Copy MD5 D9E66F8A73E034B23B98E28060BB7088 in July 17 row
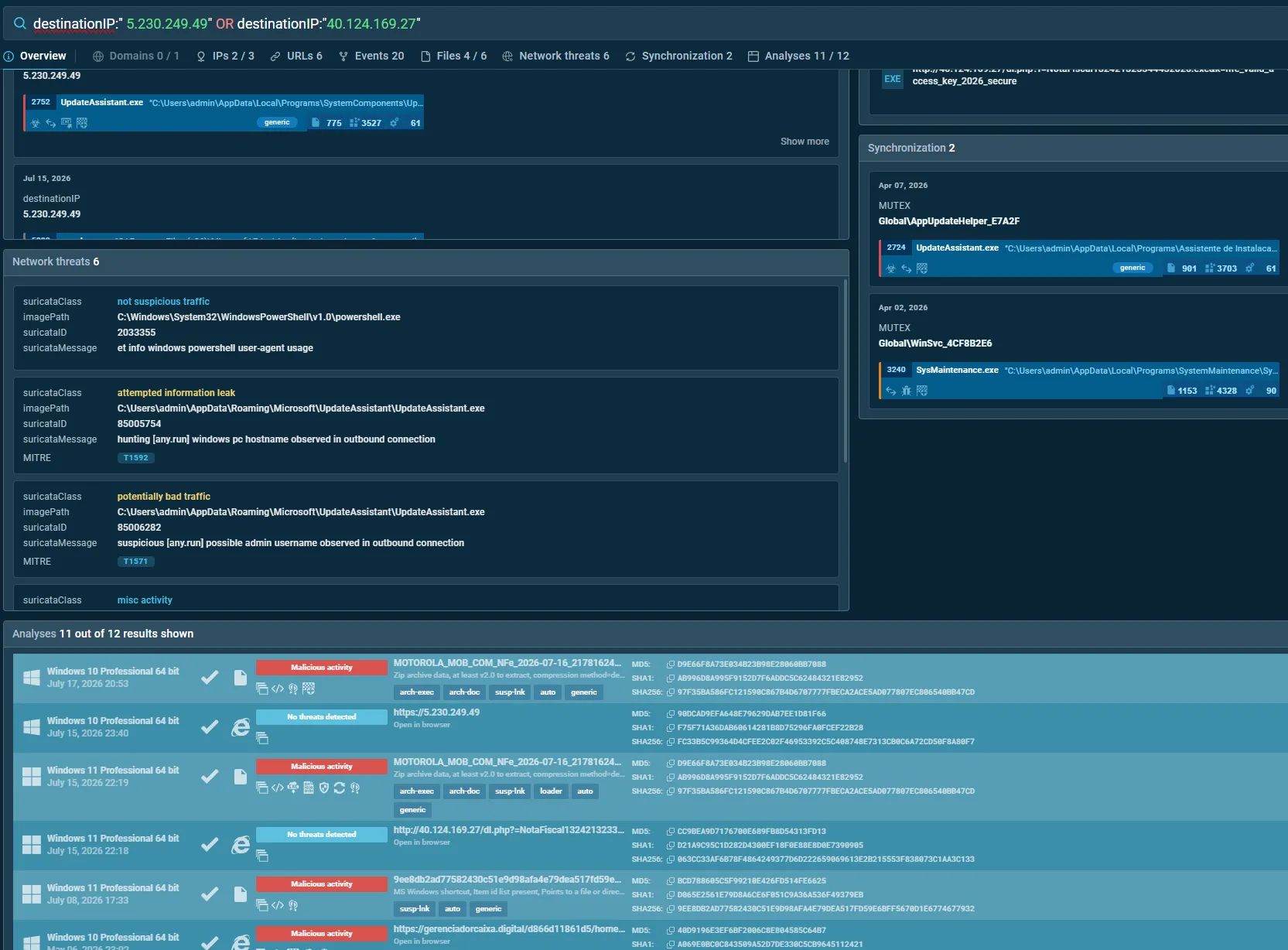The width and height of the screenshot is (1288, 950). 671,665
